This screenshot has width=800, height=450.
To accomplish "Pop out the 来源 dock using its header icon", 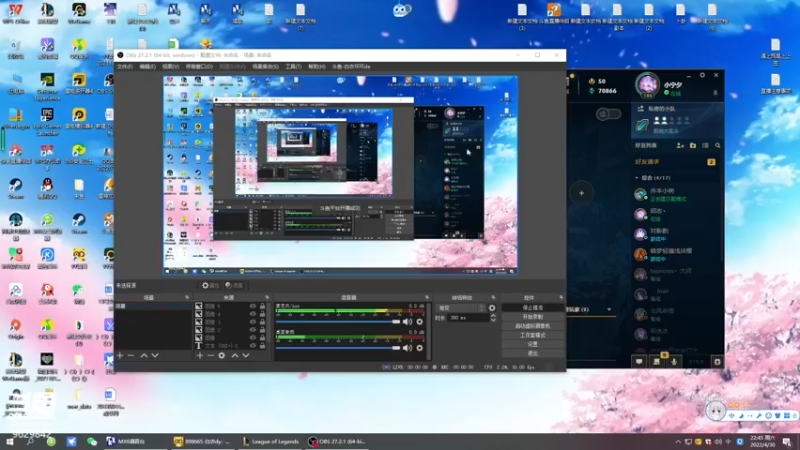I will (266, 297).
